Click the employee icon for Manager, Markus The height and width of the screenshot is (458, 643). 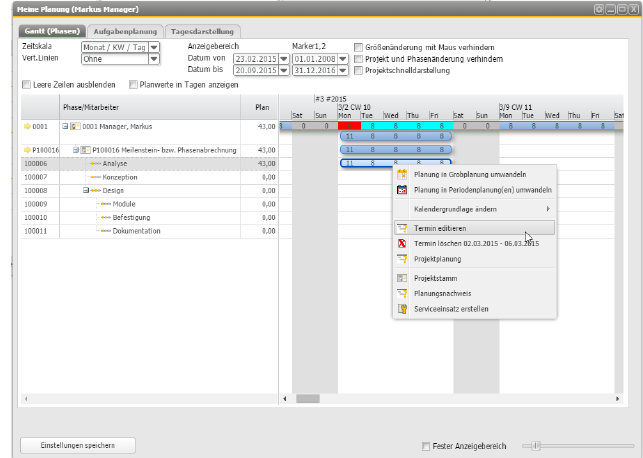click(75, 127)
